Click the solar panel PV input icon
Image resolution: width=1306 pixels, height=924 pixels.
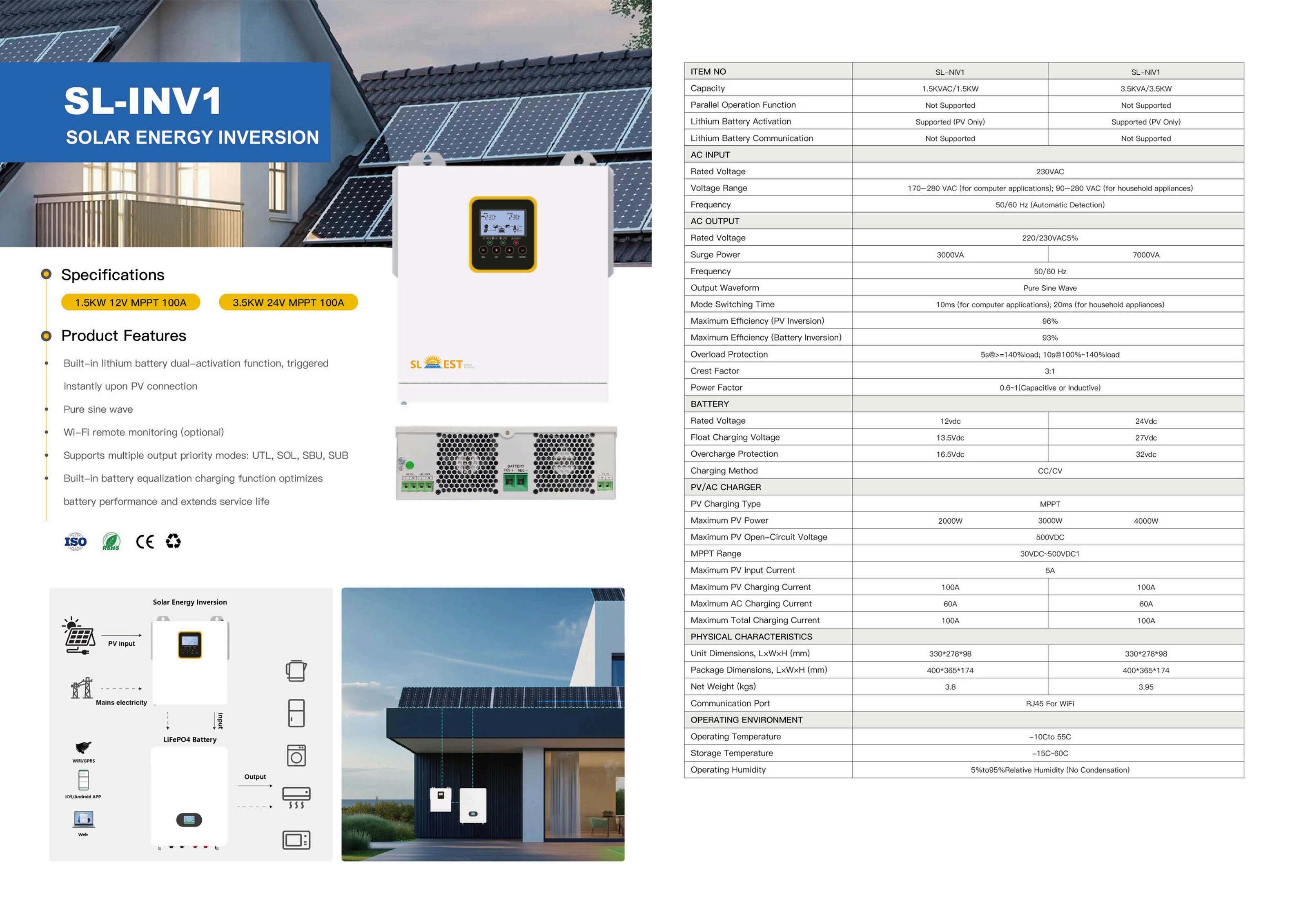[x=78, y=636]
